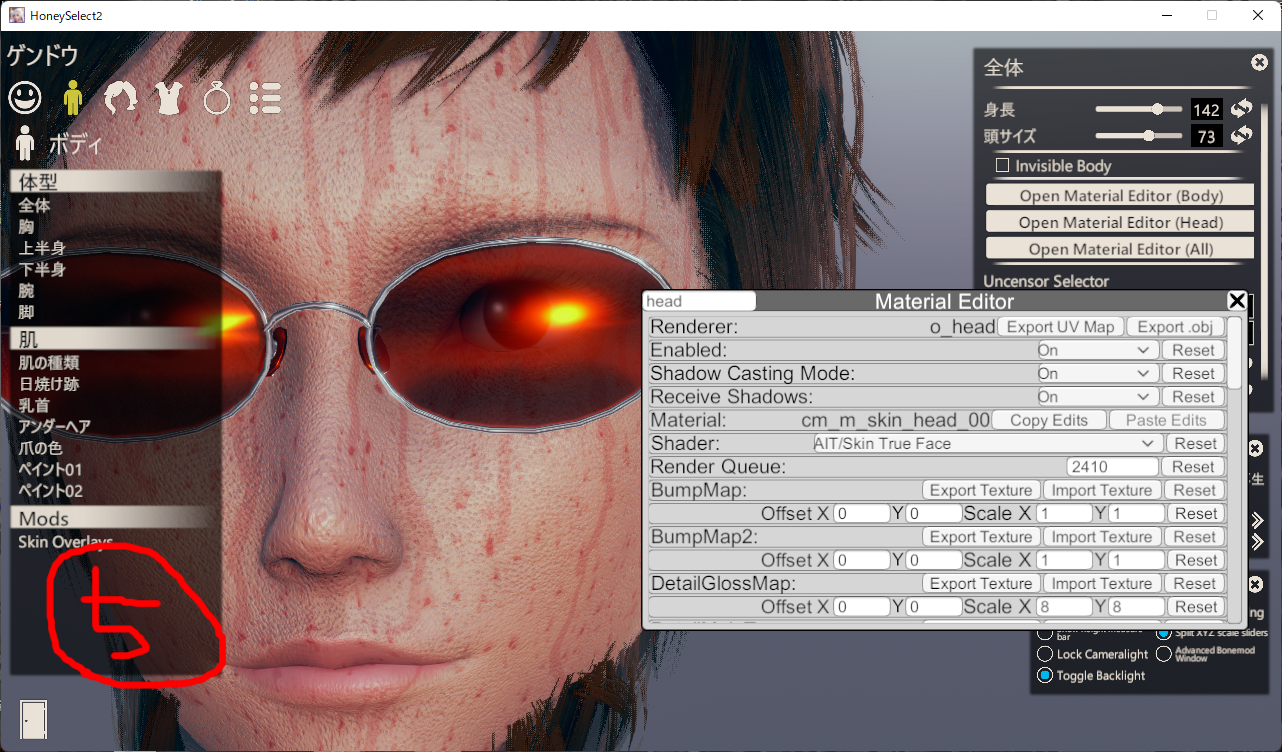The height and width of the screenshot is (752, 1282).
Task: Click Open Material Editor (Body) button
Action: 1120,195
